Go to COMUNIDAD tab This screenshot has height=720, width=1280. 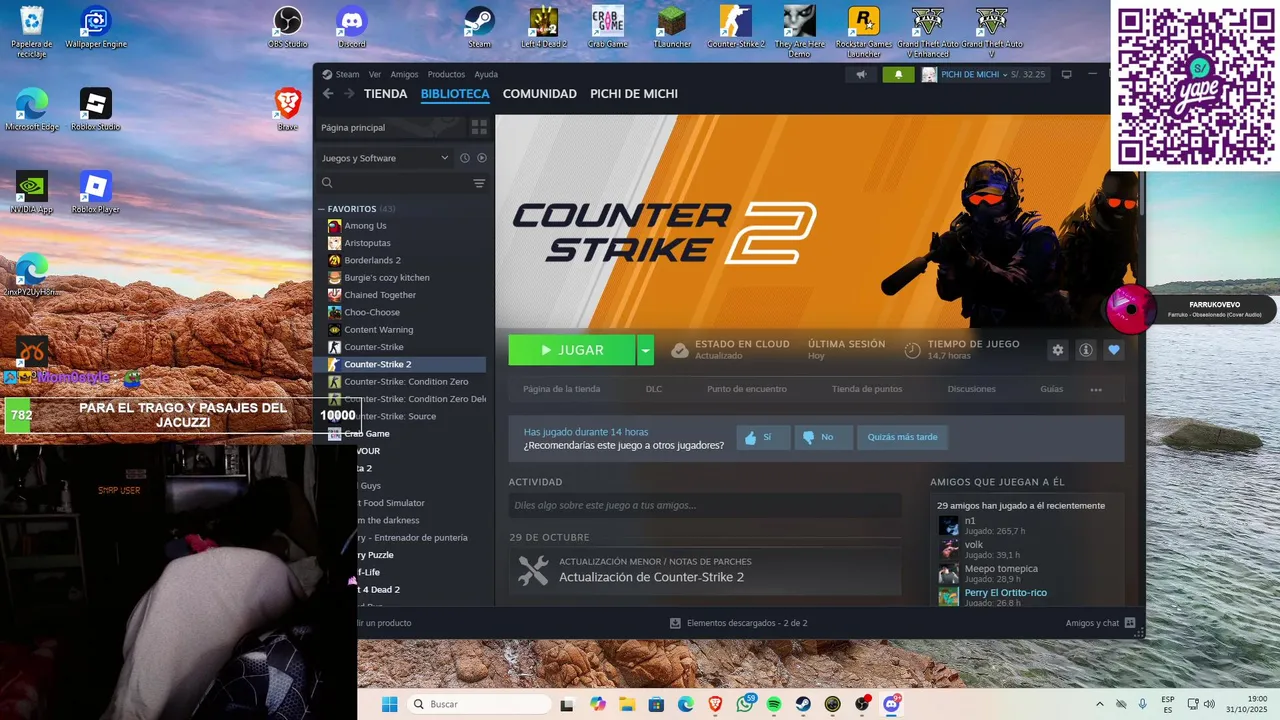tap(540, 94)
